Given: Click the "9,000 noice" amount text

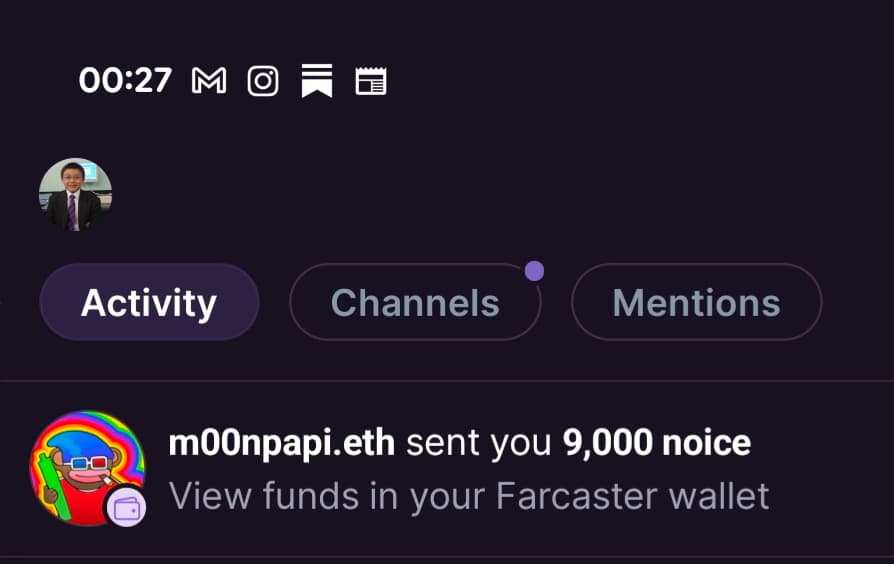Looking at the screenshot, I should tap(656, 443).
